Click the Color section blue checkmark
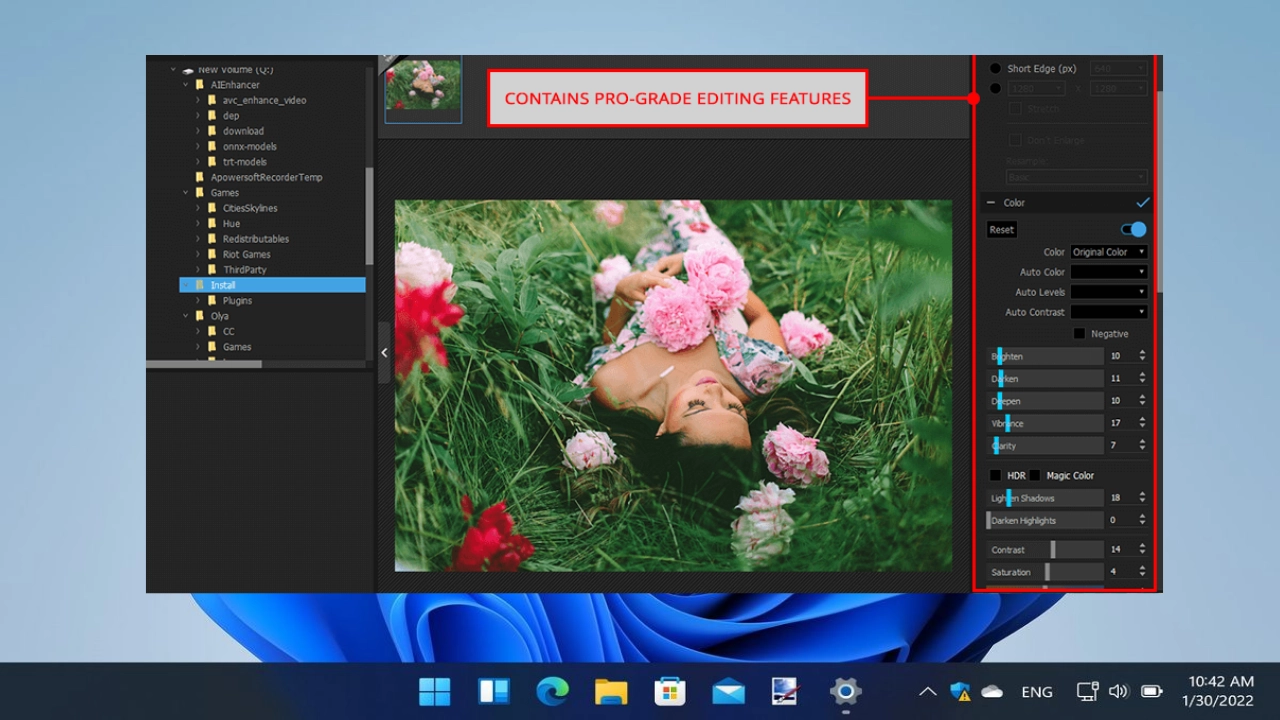Image resolution: width=1280 pixels, height=720 pixels. (x=1143, y=202)
